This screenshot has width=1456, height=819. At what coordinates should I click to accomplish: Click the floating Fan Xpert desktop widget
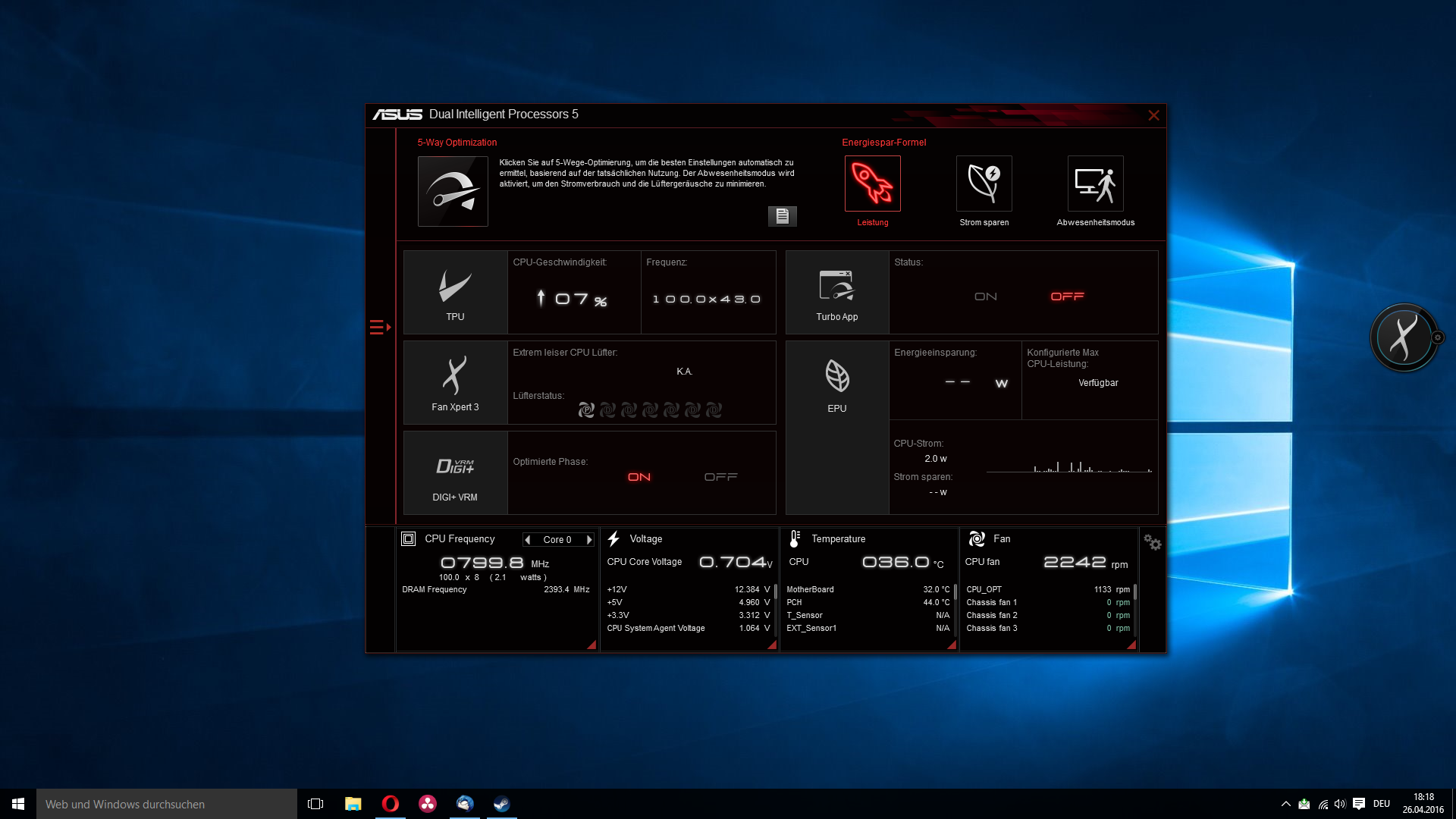click(1404, 338)
